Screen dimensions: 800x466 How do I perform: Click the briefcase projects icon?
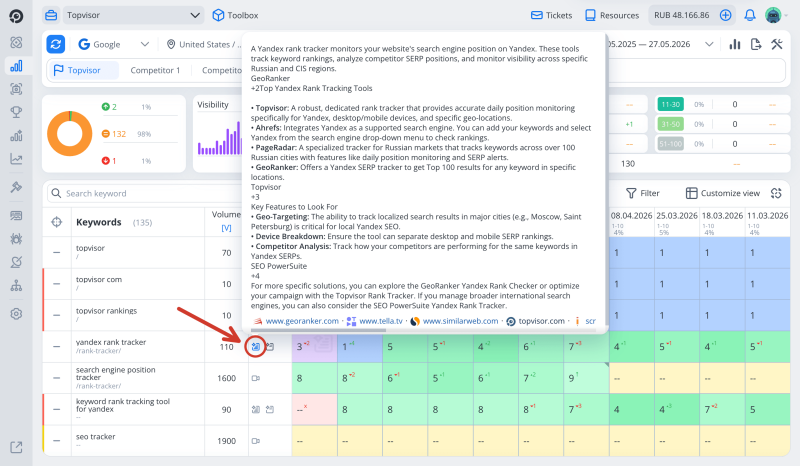point(51,15)
